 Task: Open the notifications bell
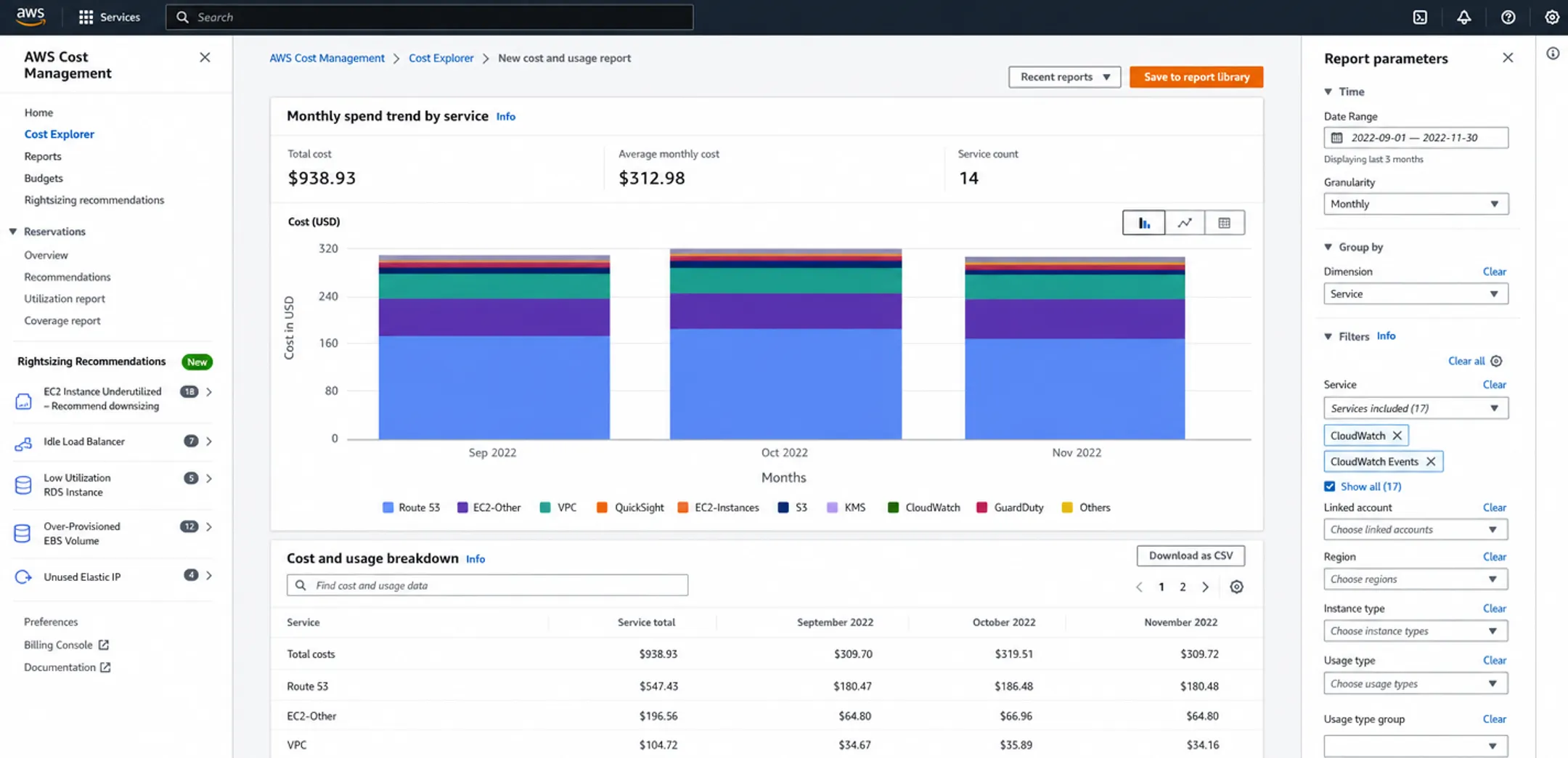[1463, 17]
